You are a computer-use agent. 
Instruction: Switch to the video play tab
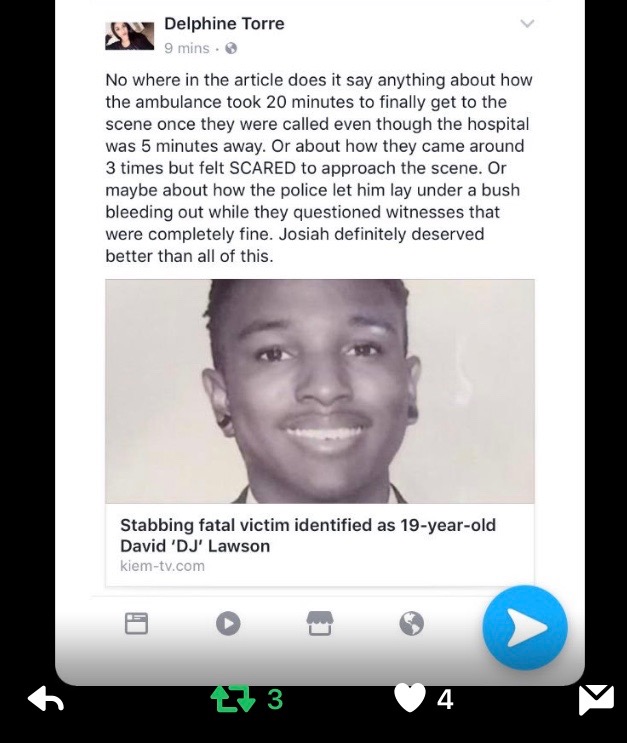(x=228, y=623)
